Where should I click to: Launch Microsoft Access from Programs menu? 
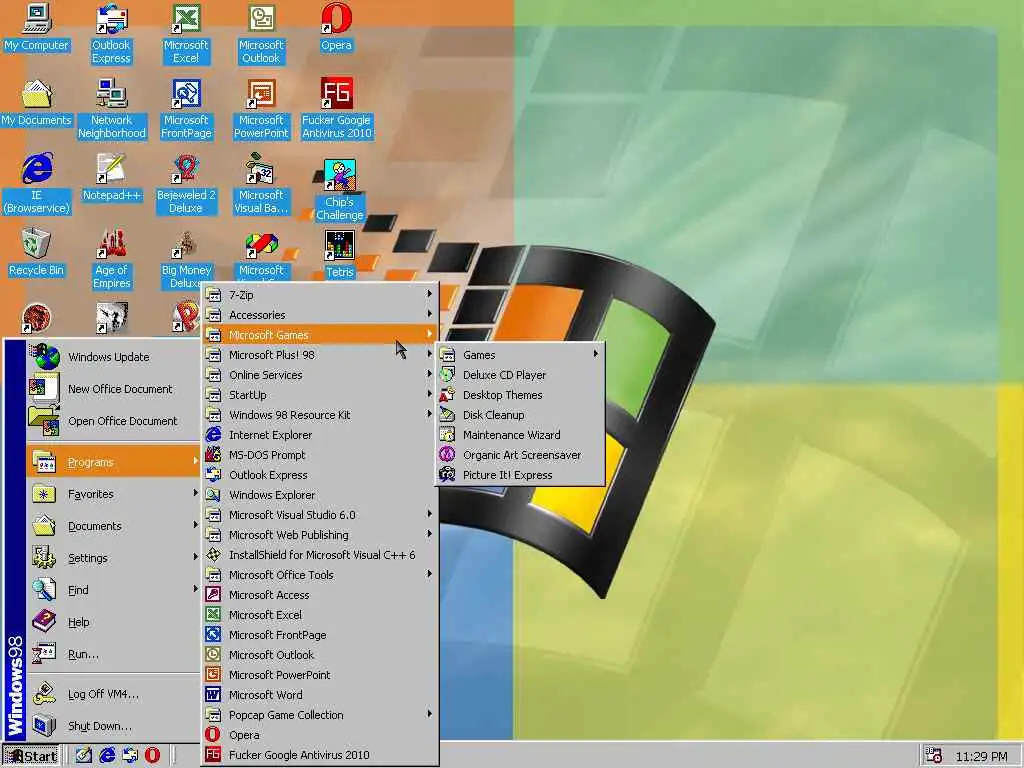[x=319, y=595]
